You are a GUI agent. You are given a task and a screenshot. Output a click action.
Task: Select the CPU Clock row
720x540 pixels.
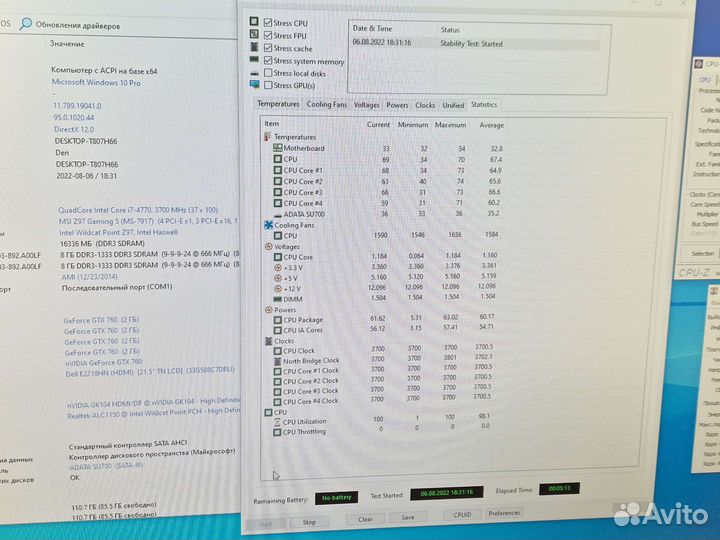click(x=383, y=349)
